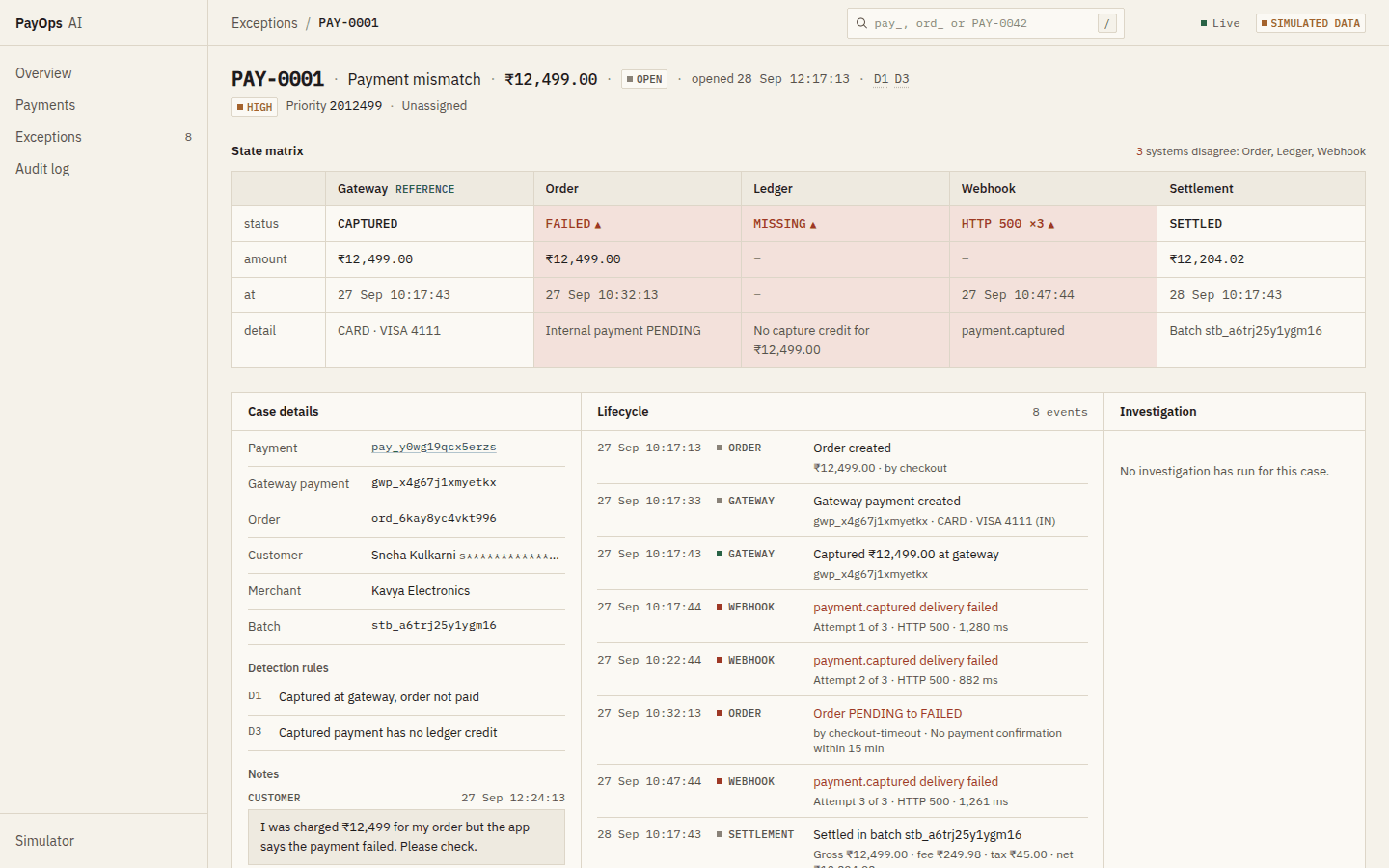Click the search magnifier icon
Image resolution: width=1389 pixels, height=868 pixels.
click(x=861, y=23)
